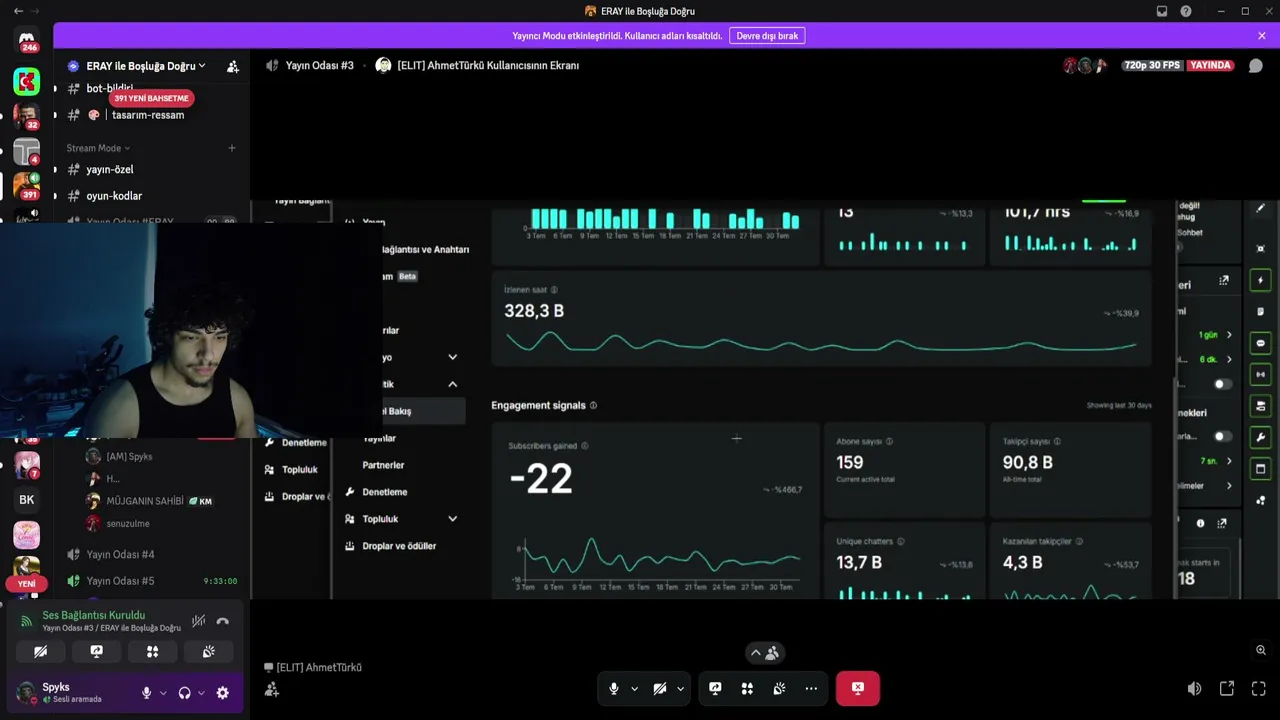The image size is (1280, 720).
Task: Open activities launcher in voice panel
Action: pos(152,651)
